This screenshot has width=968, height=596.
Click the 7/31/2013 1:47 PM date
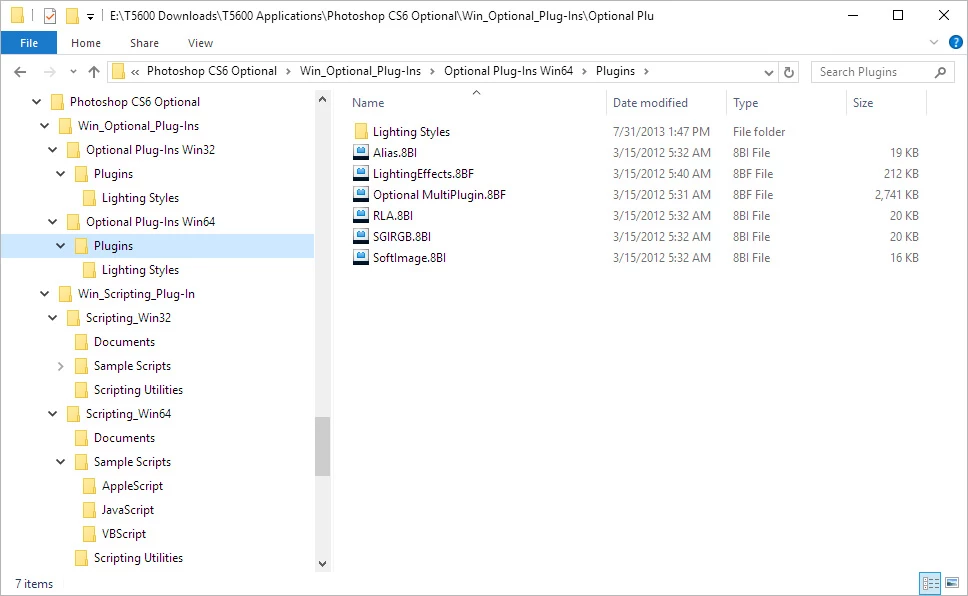point(661,132)
